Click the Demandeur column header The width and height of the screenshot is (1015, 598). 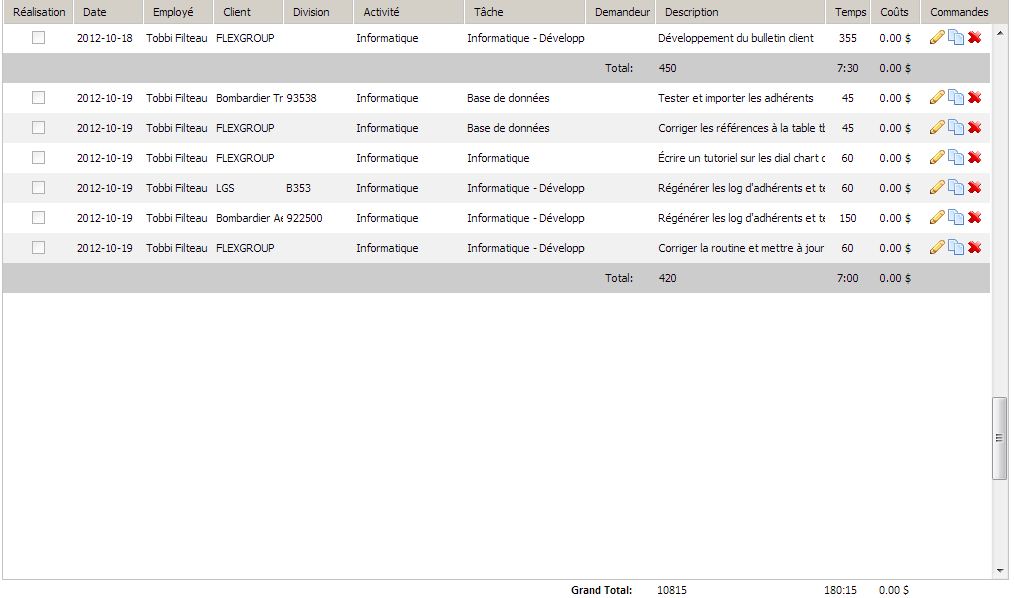(621, 12)
